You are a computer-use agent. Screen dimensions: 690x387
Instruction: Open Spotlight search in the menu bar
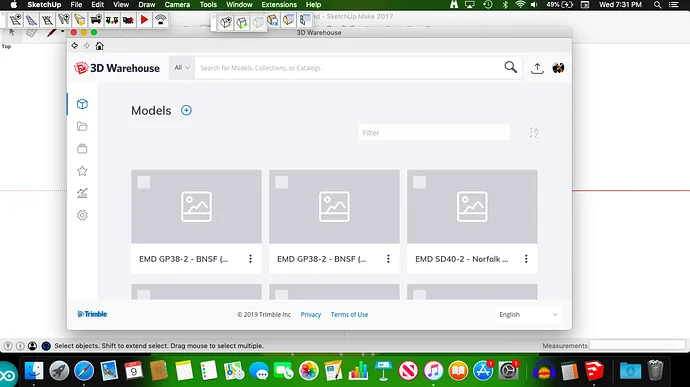point(657,5)
